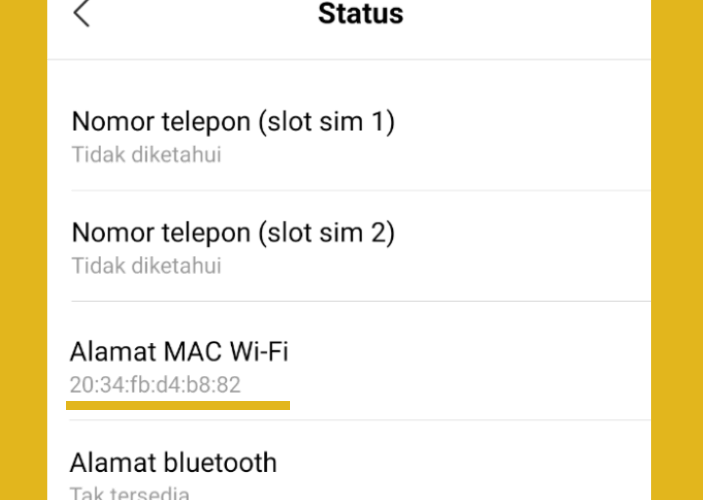
Task: Click the right yellow border strip
Action: pyautogui.click(x=677, y=250)
